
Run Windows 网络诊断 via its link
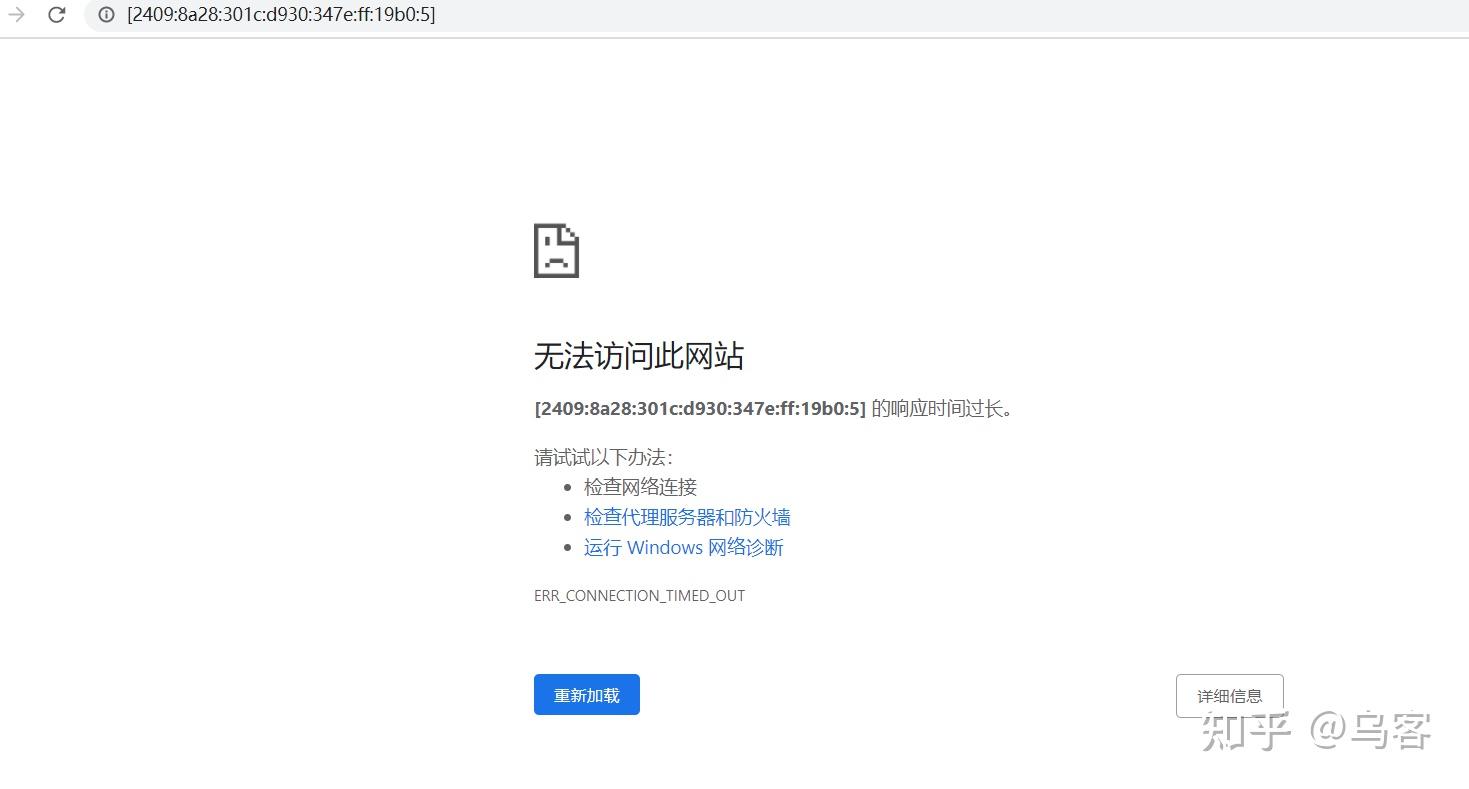(683, 547)
